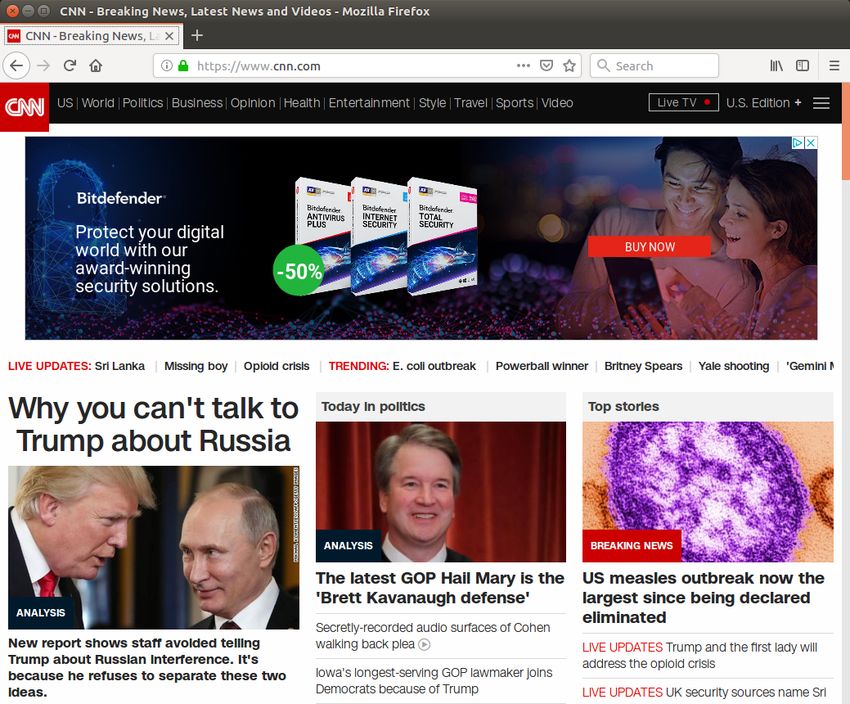Open headline Why you can't talk to Trump
Image resolution: width=850 pixels, height=704 pixels.
point(153,424)
